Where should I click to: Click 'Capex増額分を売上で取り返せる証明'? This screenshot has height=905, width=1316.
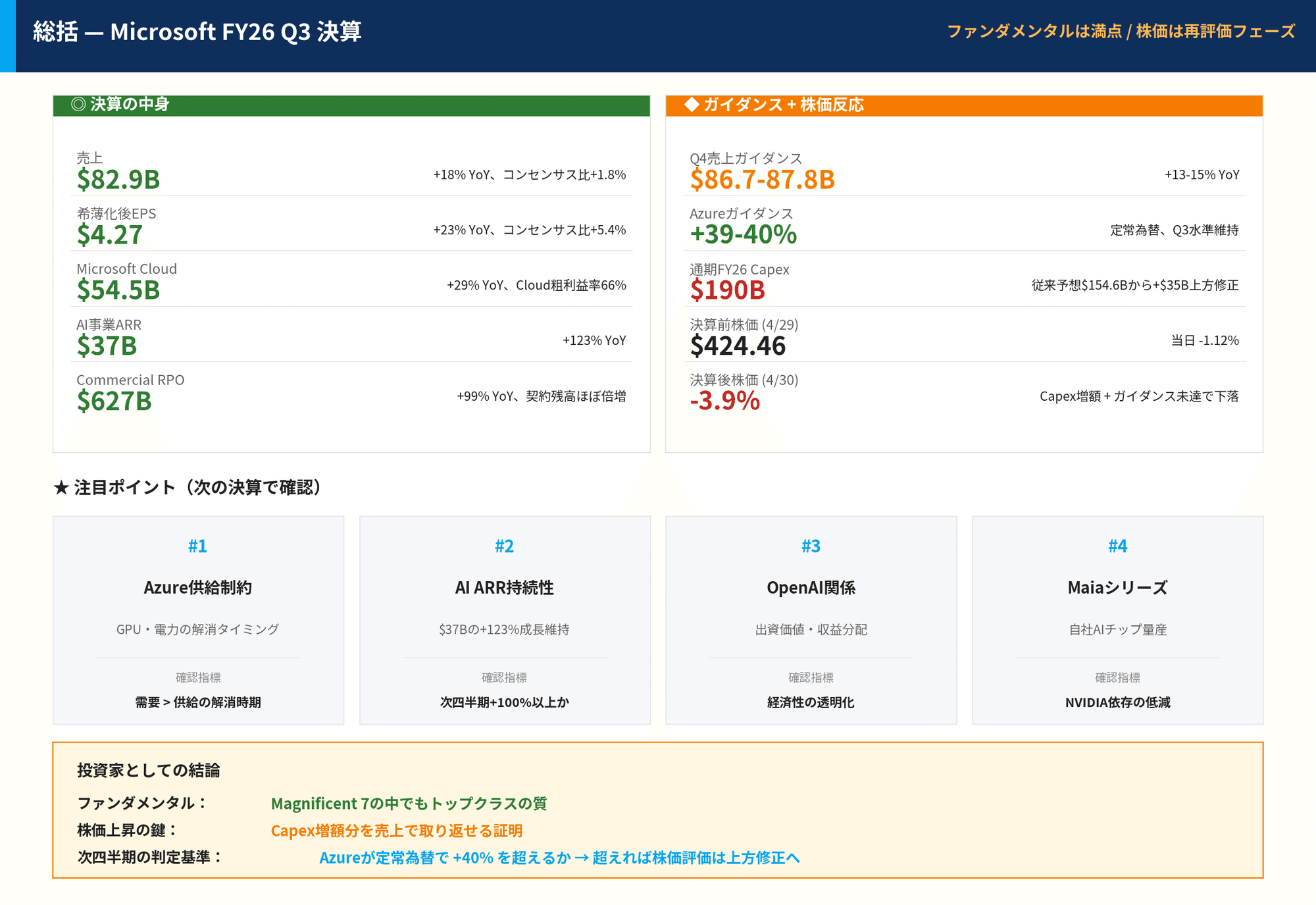click(397, 831)
